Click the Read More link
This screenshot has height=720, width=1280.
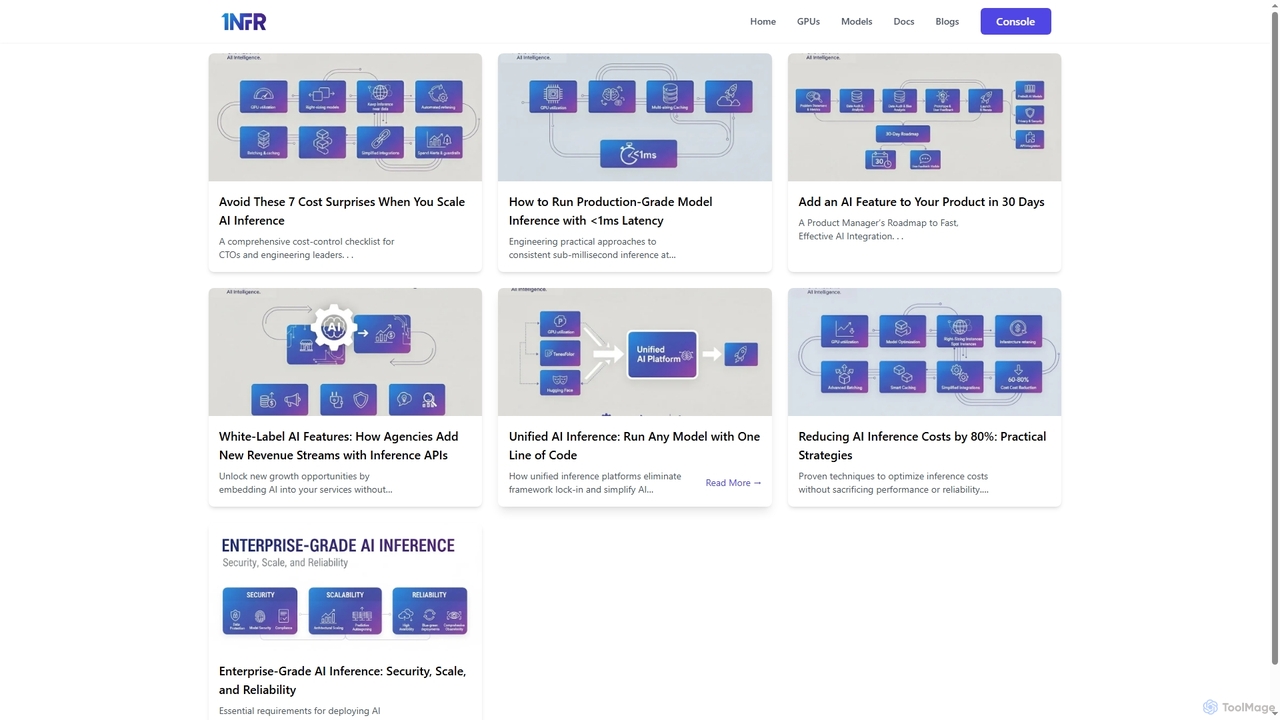click(x=733, y=483)
